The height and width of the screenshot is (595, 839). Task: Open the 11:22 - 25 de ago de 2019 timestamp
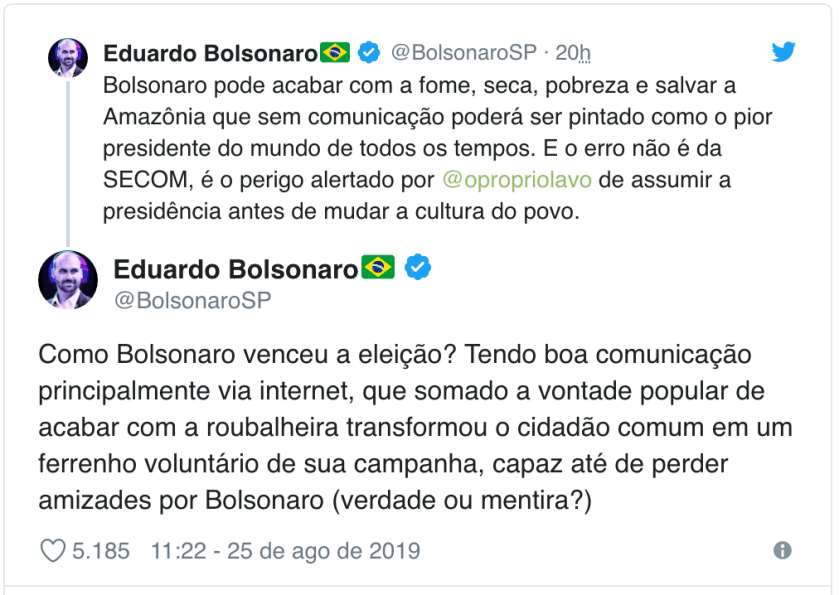(285, 551)
